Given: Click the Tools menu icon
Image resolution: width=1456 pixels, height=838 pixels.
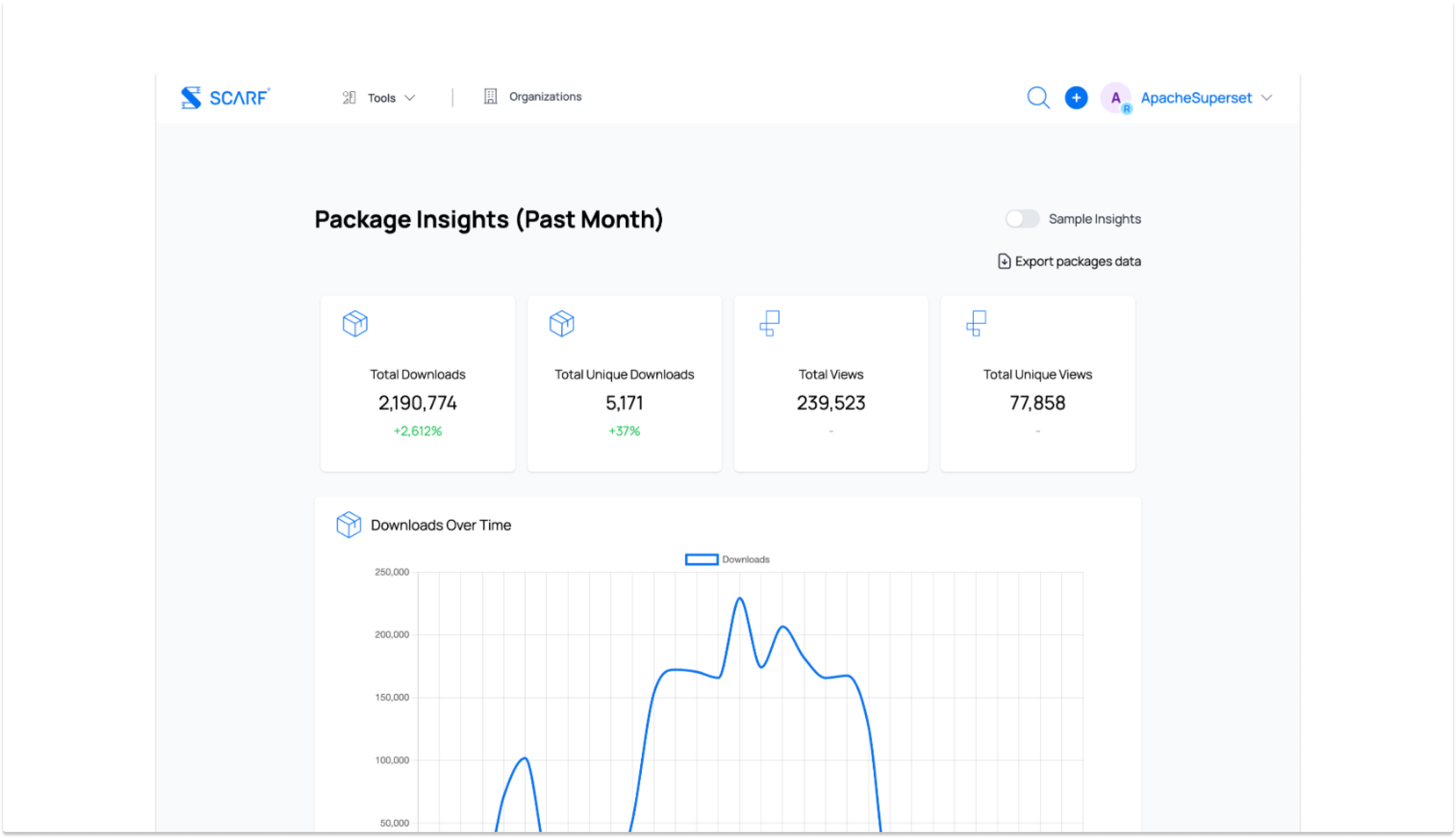Looking at the screenshot, I should 349,97.
